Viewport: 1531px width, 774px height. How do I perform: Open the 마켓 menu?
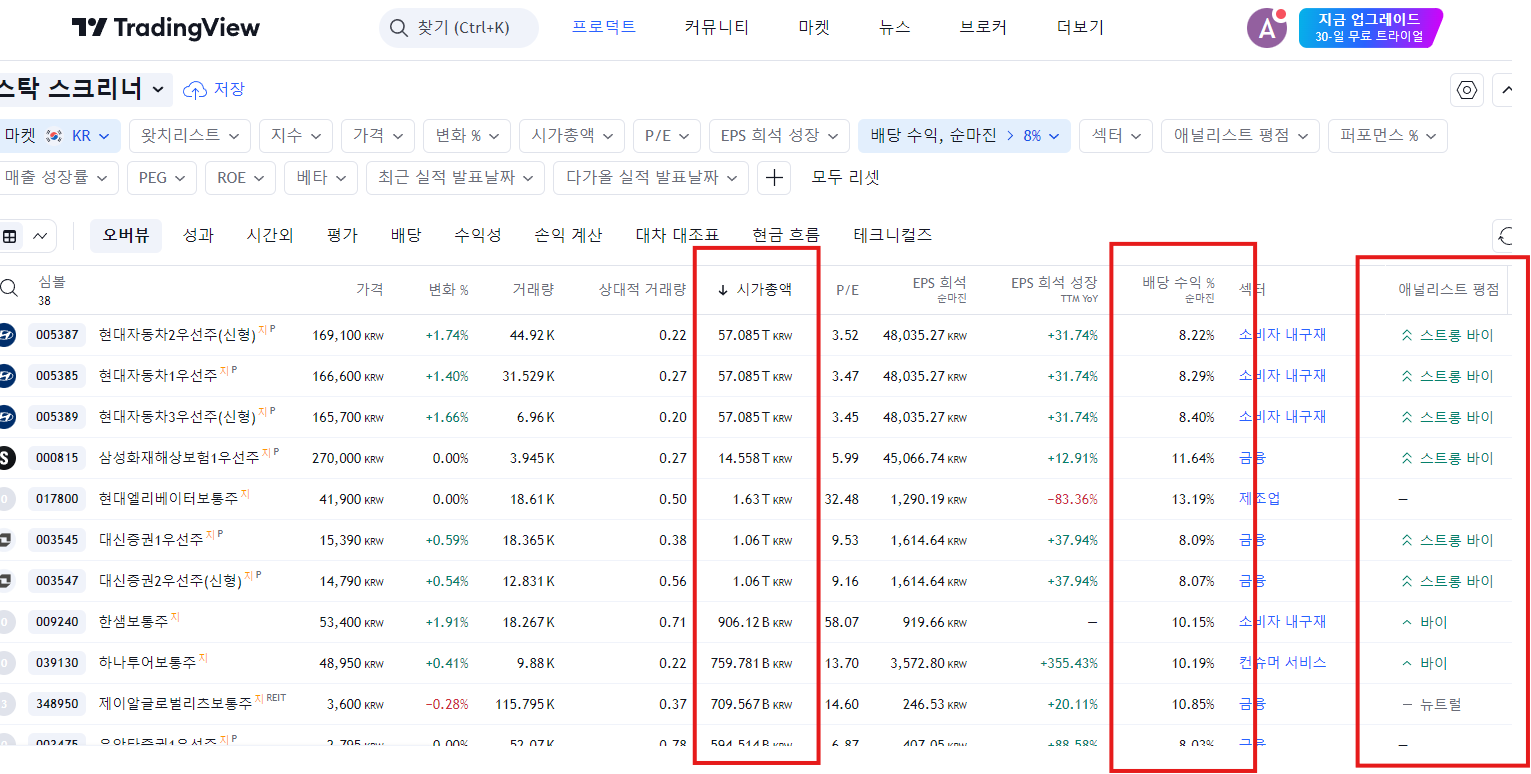pos(814,27)
